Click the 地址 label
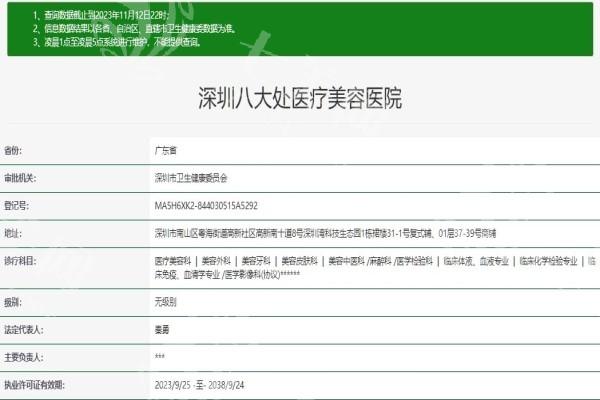The height and width of the screenshot is (400, 600). point(13,233)
